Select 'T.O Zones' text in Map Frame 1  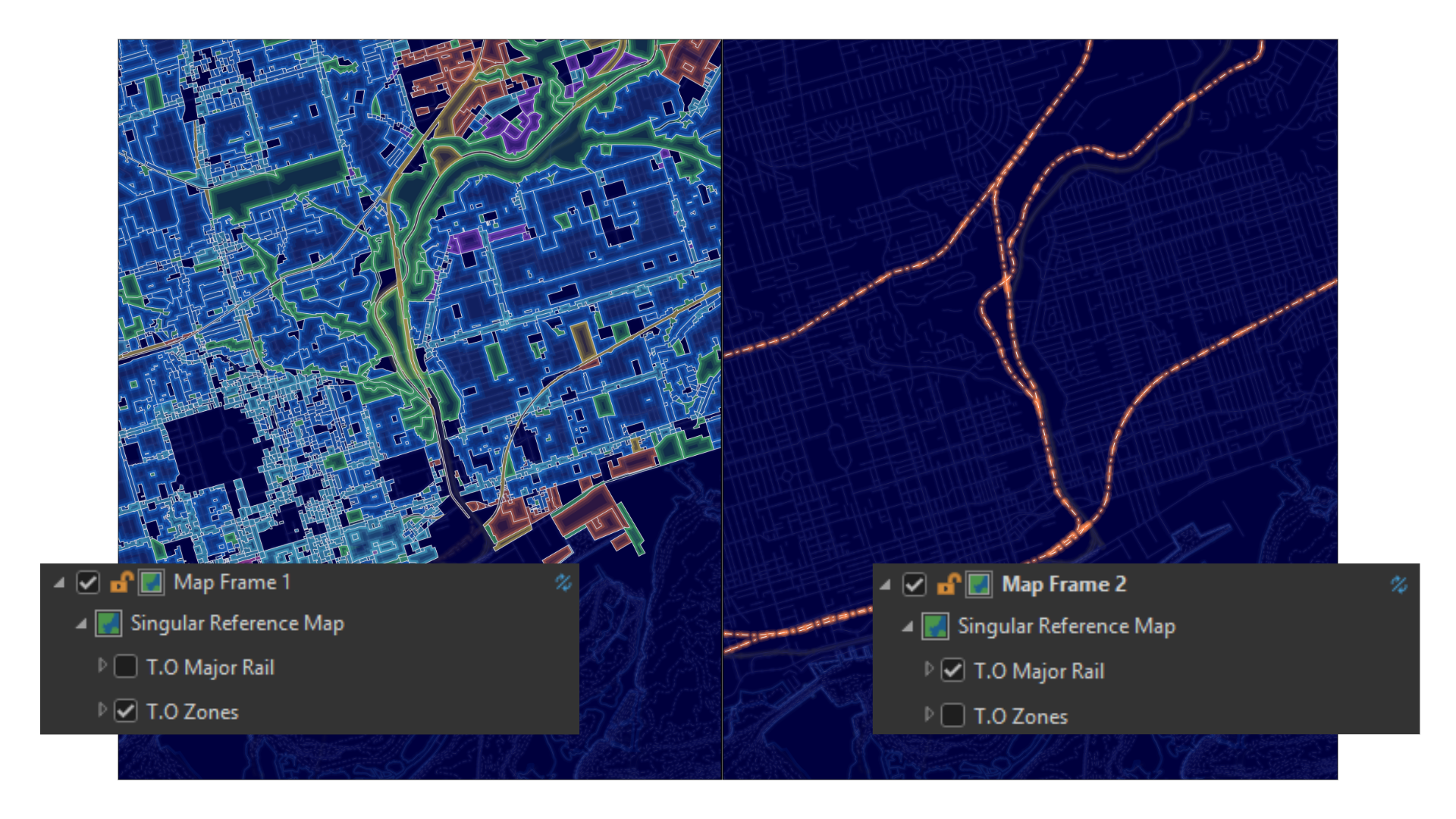[x=192, y=712]
